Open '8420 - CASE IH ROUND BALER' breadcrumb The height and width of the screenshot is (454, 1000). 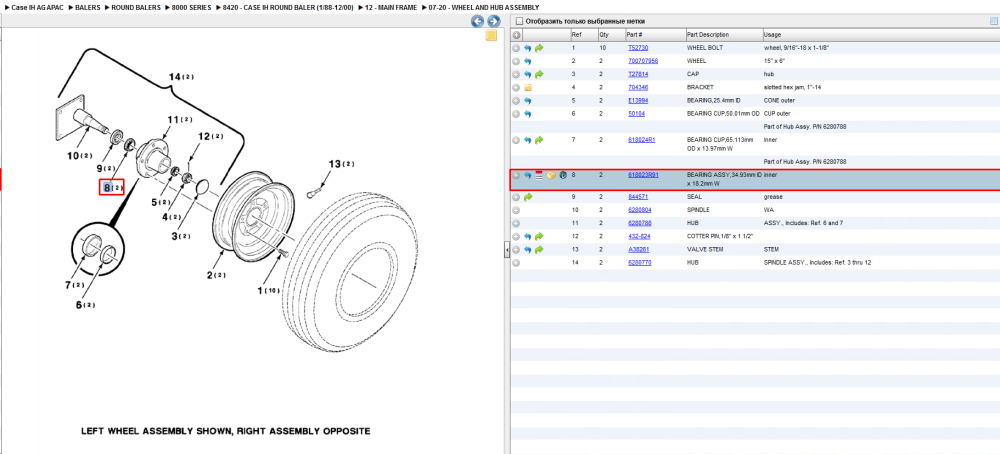pyautogui.click(x=288, y=7)
